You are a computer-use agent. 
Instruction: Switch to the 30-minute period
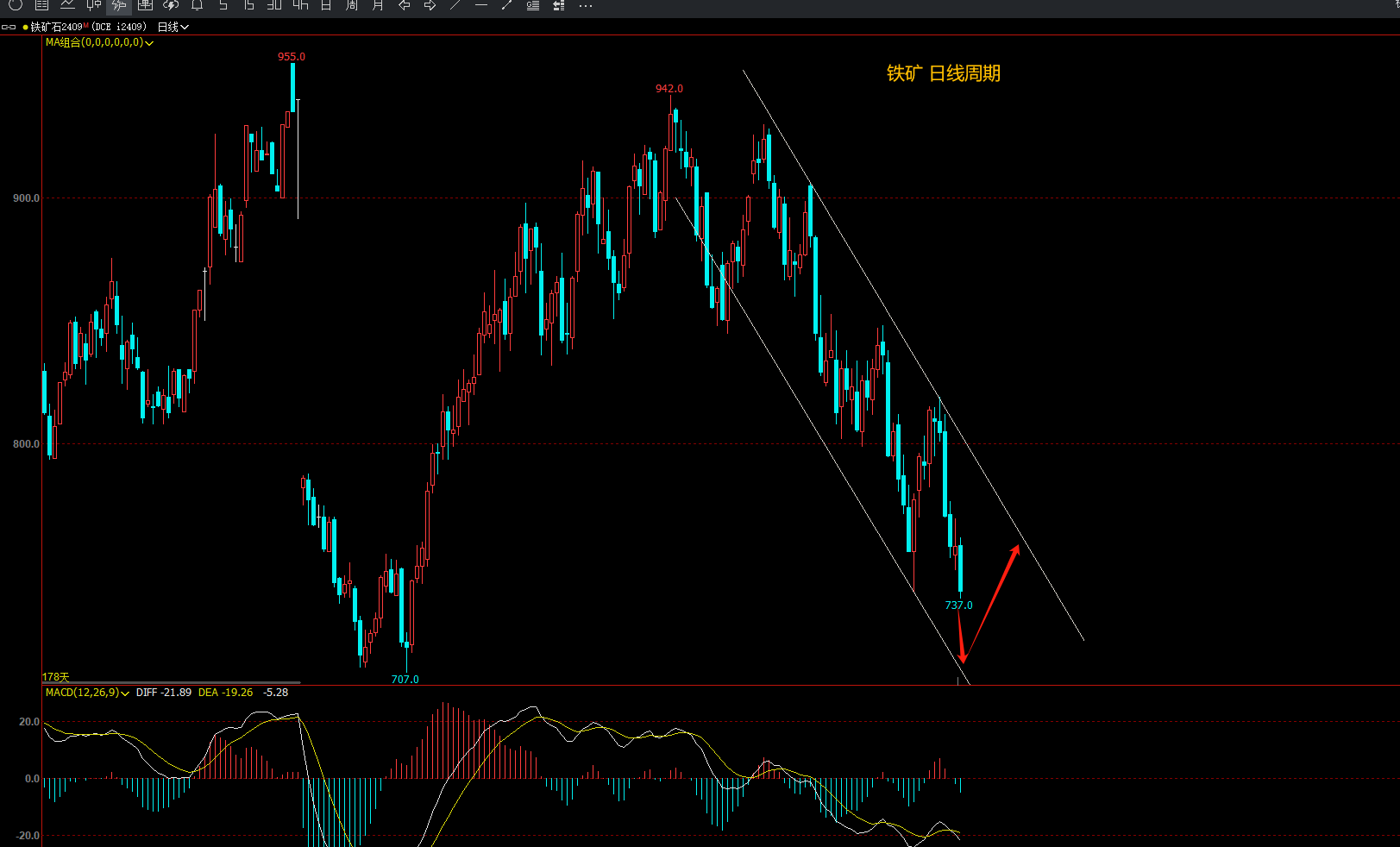coord(274,5)
